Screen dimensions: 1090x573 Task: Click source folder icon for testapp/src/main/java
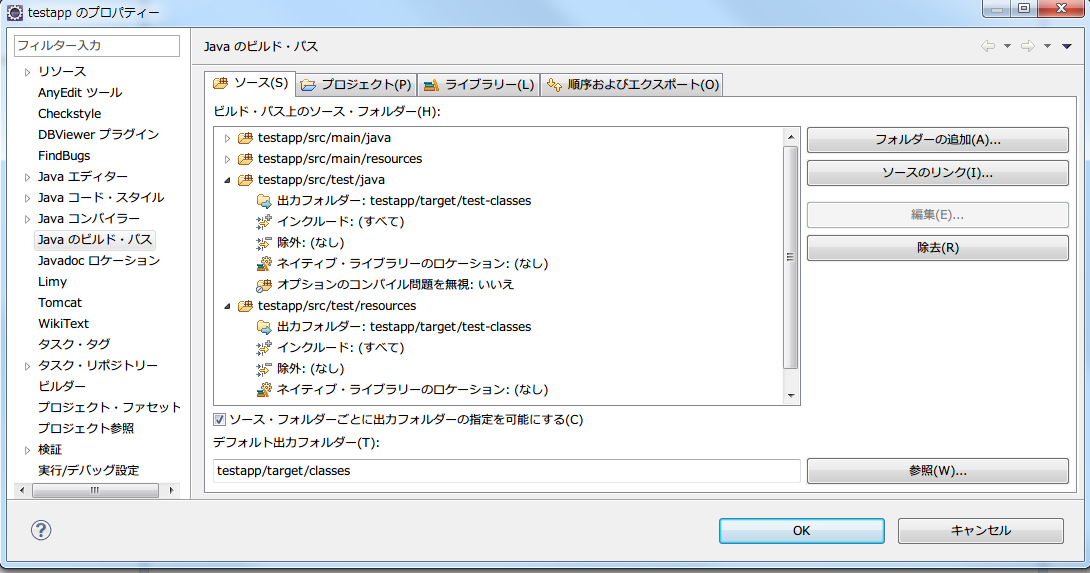click(245, 138)
